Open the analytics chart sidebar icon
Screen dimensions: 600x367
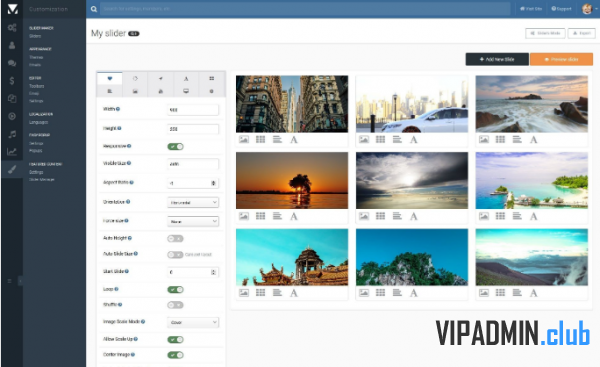(x=12, y=152)
